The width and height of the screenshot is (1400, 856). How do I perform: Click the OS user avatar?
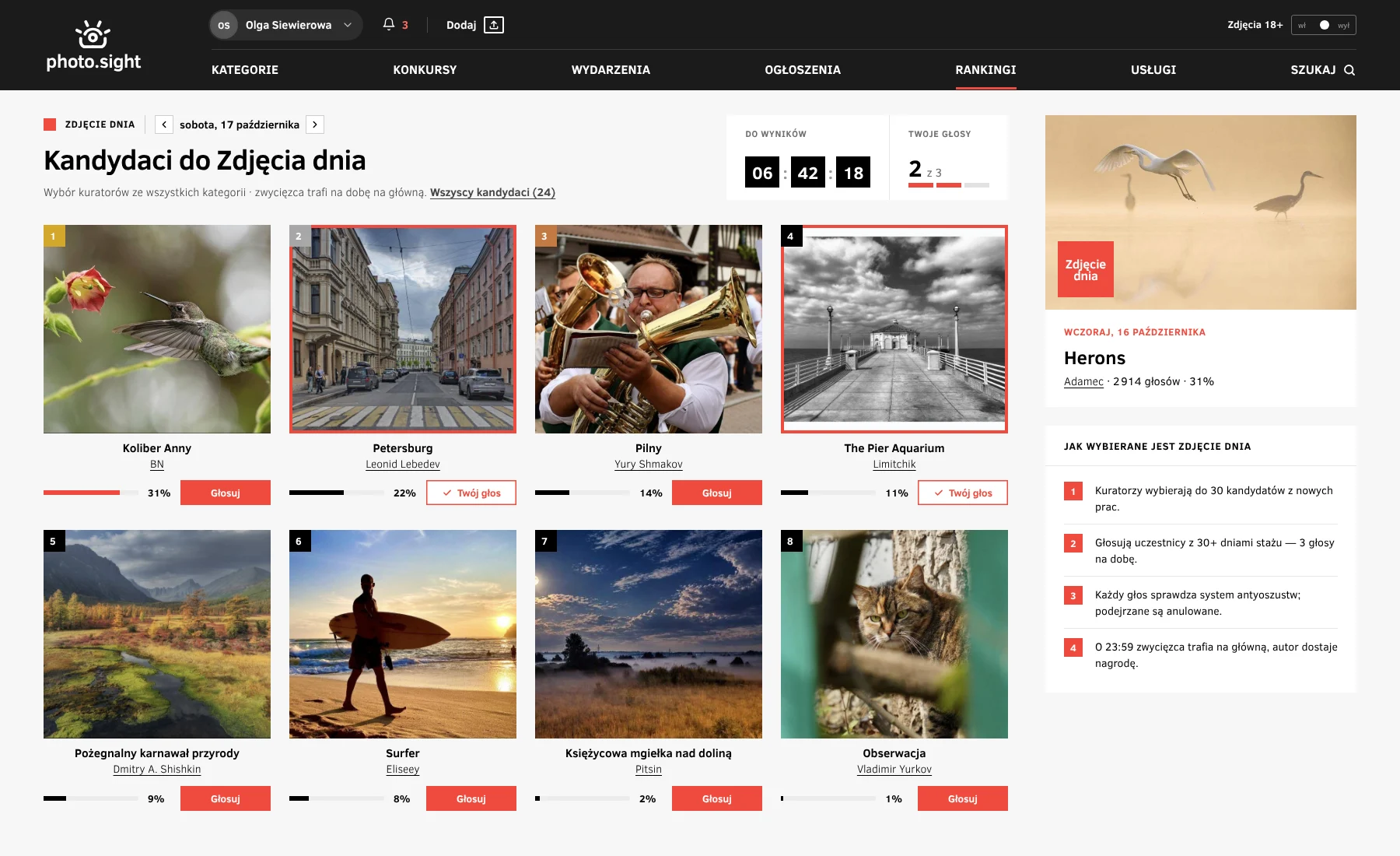(224, 25)
